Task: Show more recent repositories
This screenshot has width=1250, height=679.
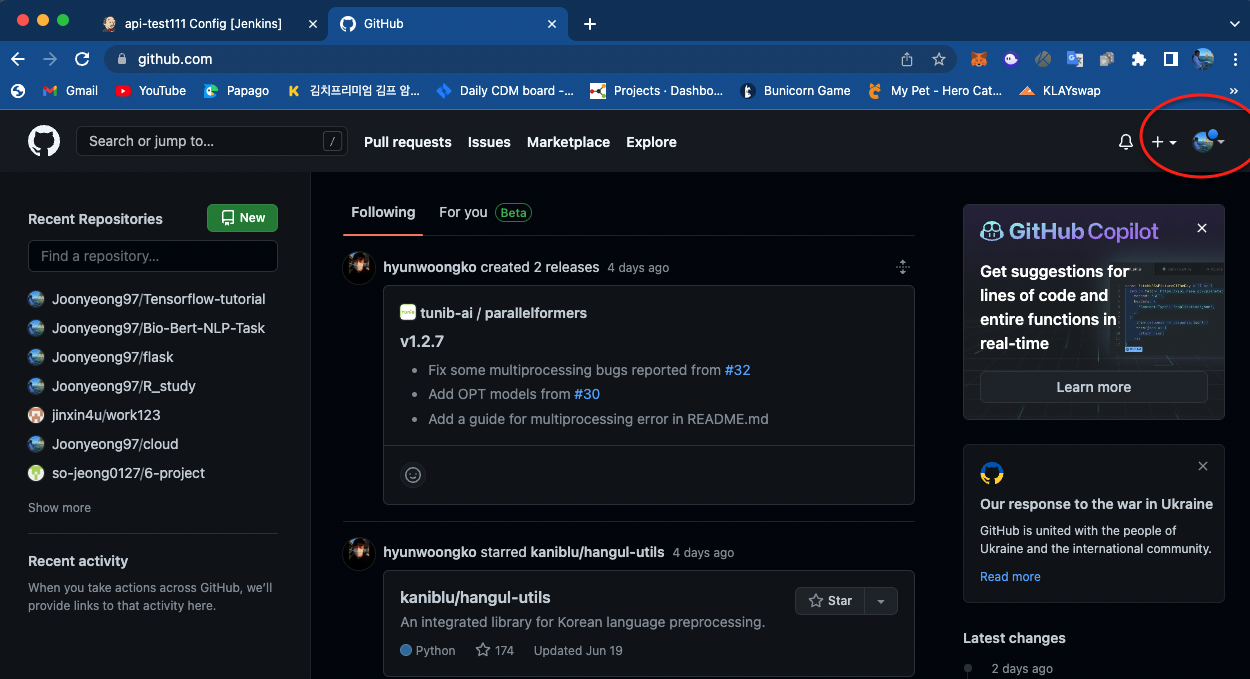Action: [x=59, y=508]
